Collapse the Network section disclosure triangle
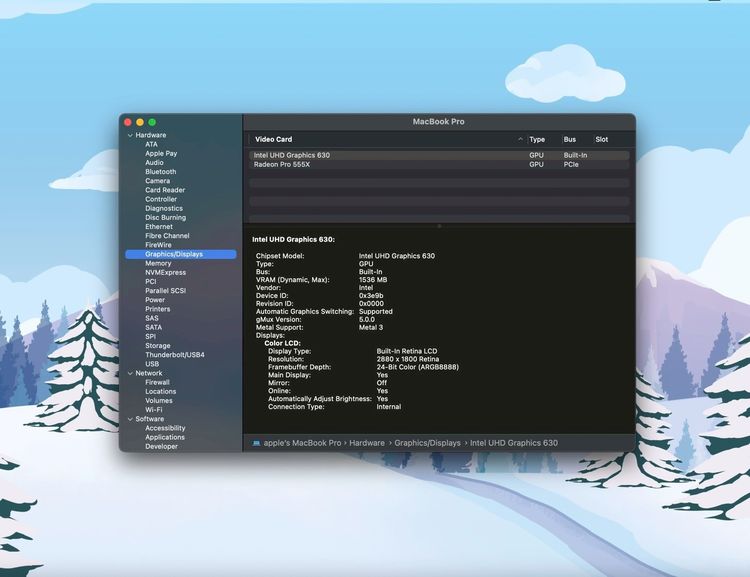 (x=129, y=373)
